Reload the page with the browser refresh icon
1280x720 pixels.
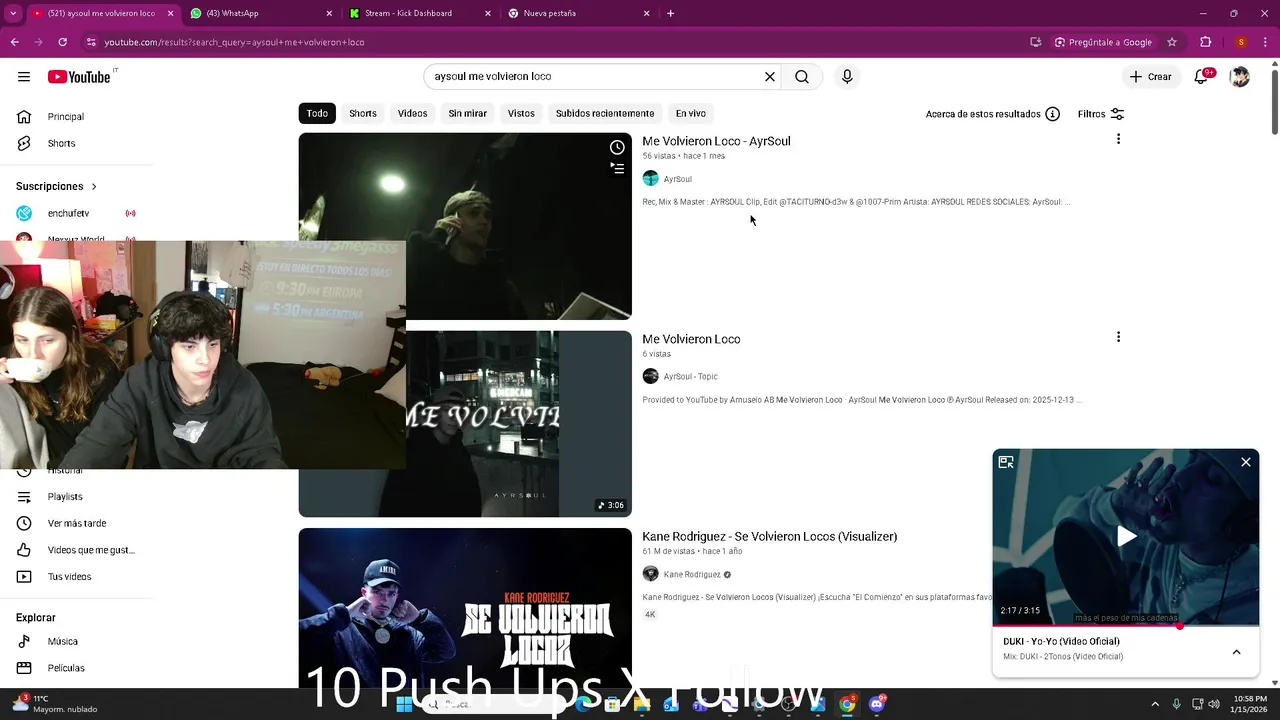coord(62,42)
